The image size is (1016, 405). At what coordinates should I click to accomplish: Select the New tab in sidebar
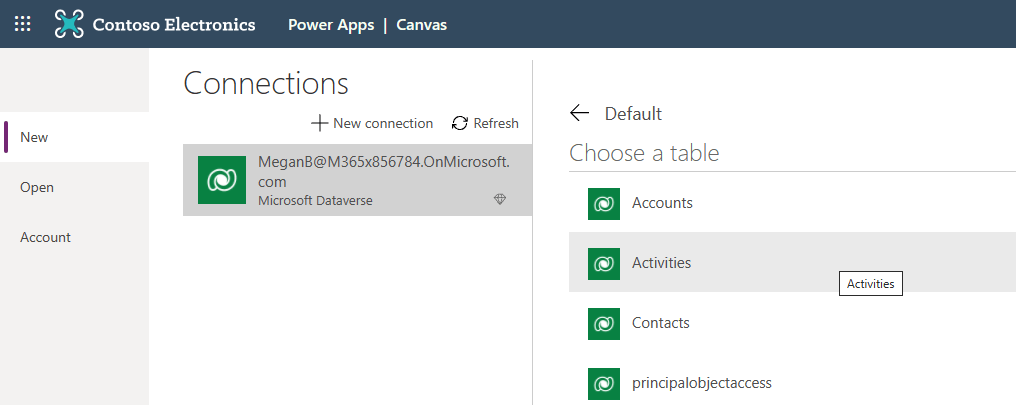click(34, 137)
